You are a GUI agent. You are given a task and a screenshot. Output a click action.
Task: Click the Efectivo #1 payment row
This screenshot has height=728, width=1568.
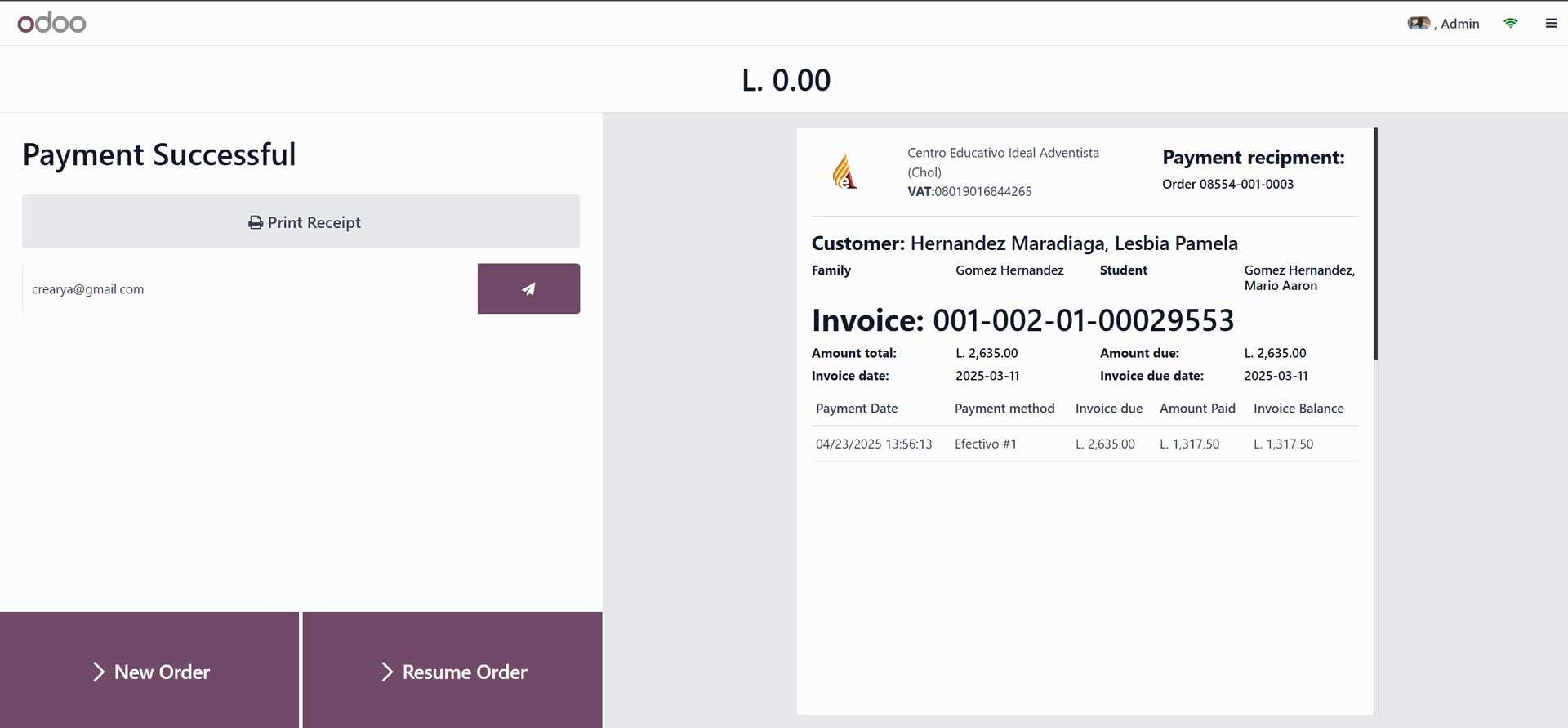point(986,444)
